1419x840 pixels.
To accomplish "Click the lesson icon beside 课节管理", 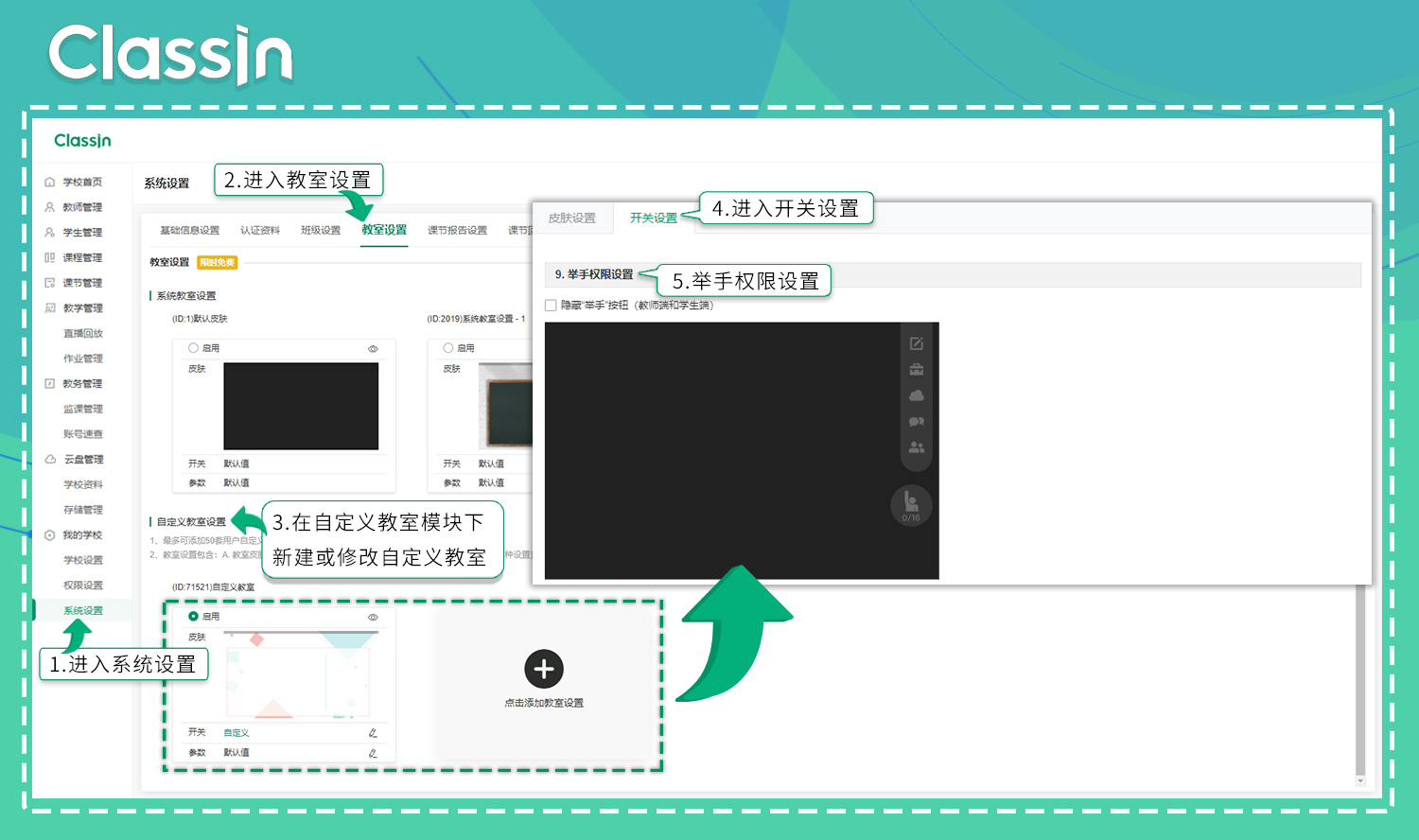I will pyautogui.click(x=50, y=283).
